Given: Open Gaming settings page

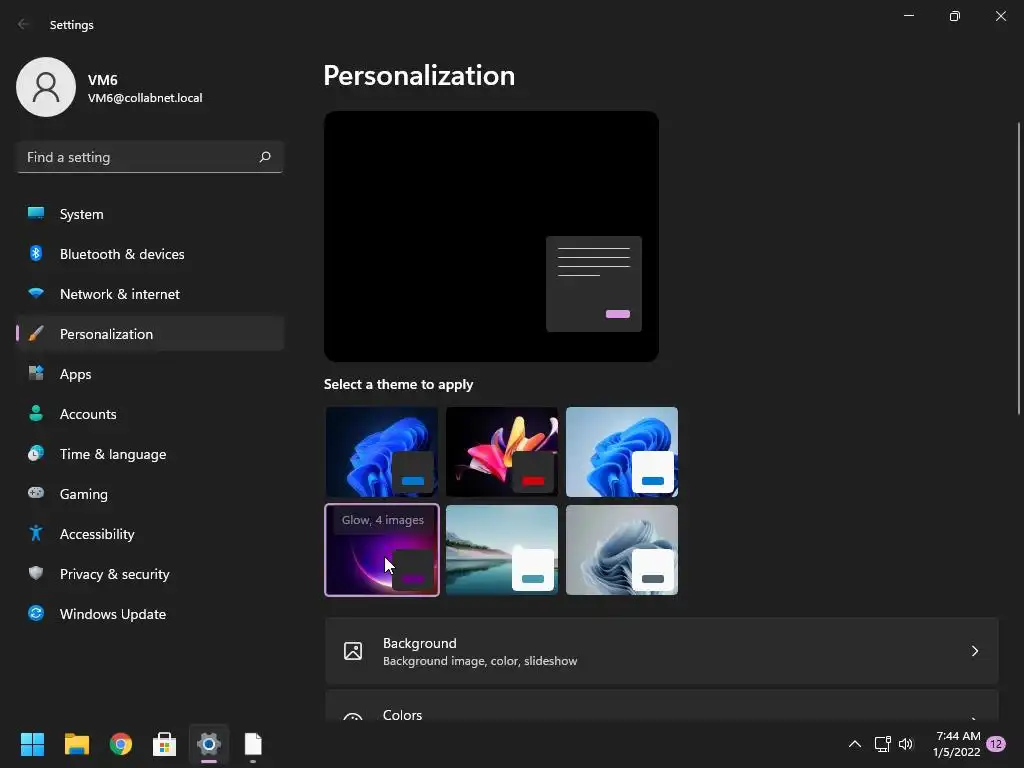Looking at the screenshot, I should 150,493.
